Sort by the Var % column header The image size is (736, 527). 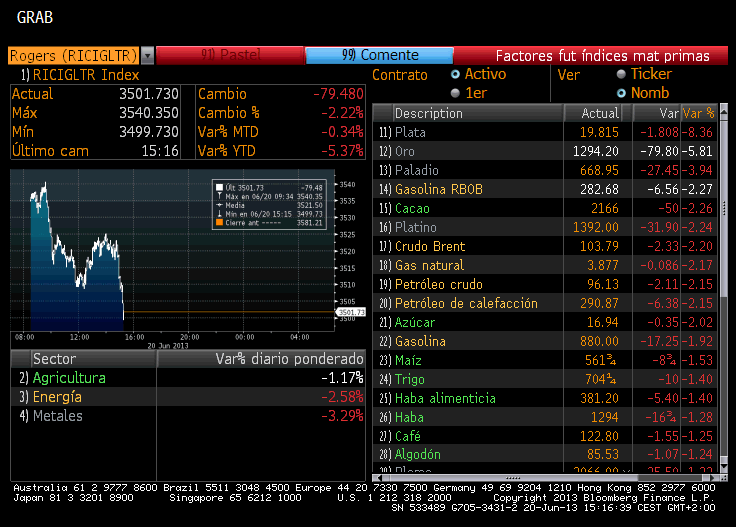click(699, 113)
